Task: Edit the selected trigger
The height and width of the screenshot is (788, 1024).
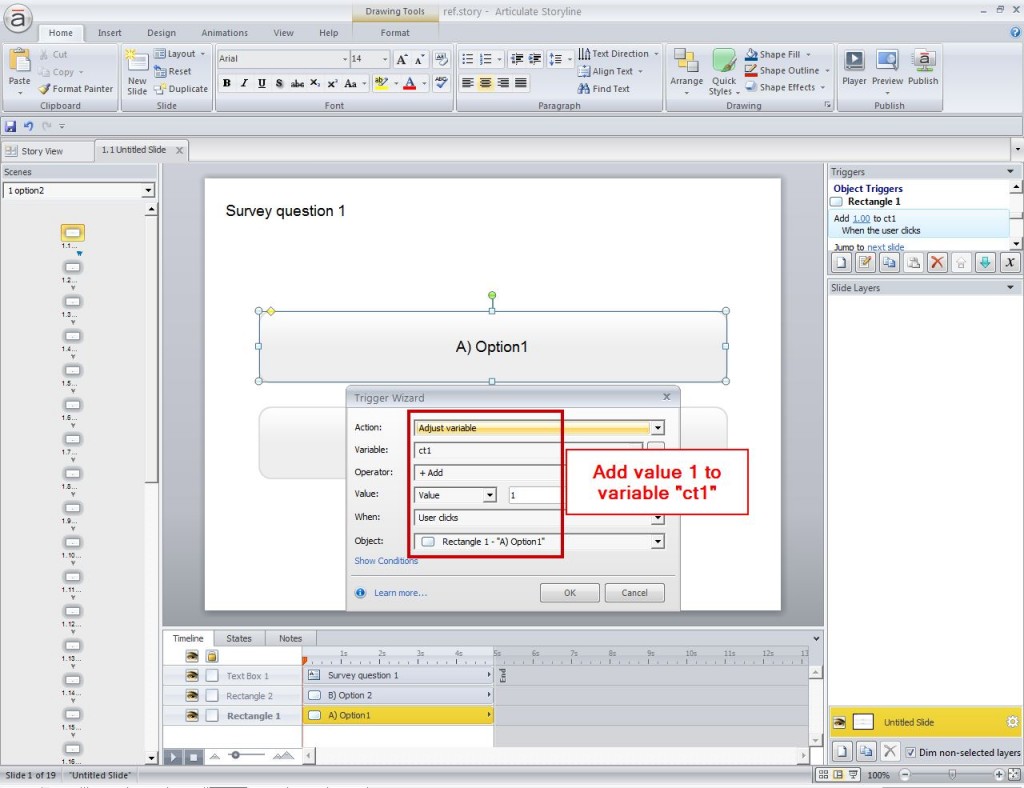Action: pyautogui.click(x=865, y=262)
